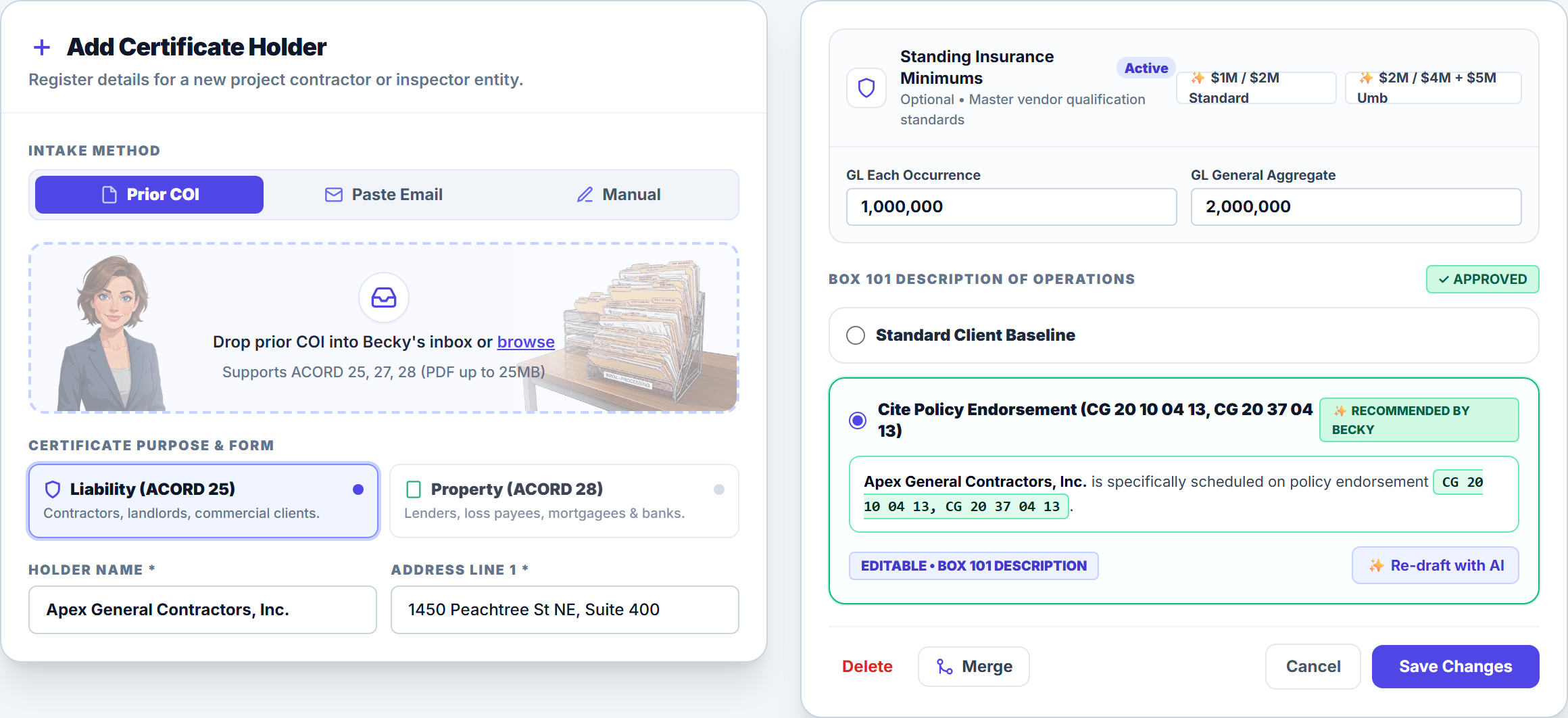Switch to Manual intake method
The height and width of the screenshot is (718, 1568).
click(x=618, y=195)
